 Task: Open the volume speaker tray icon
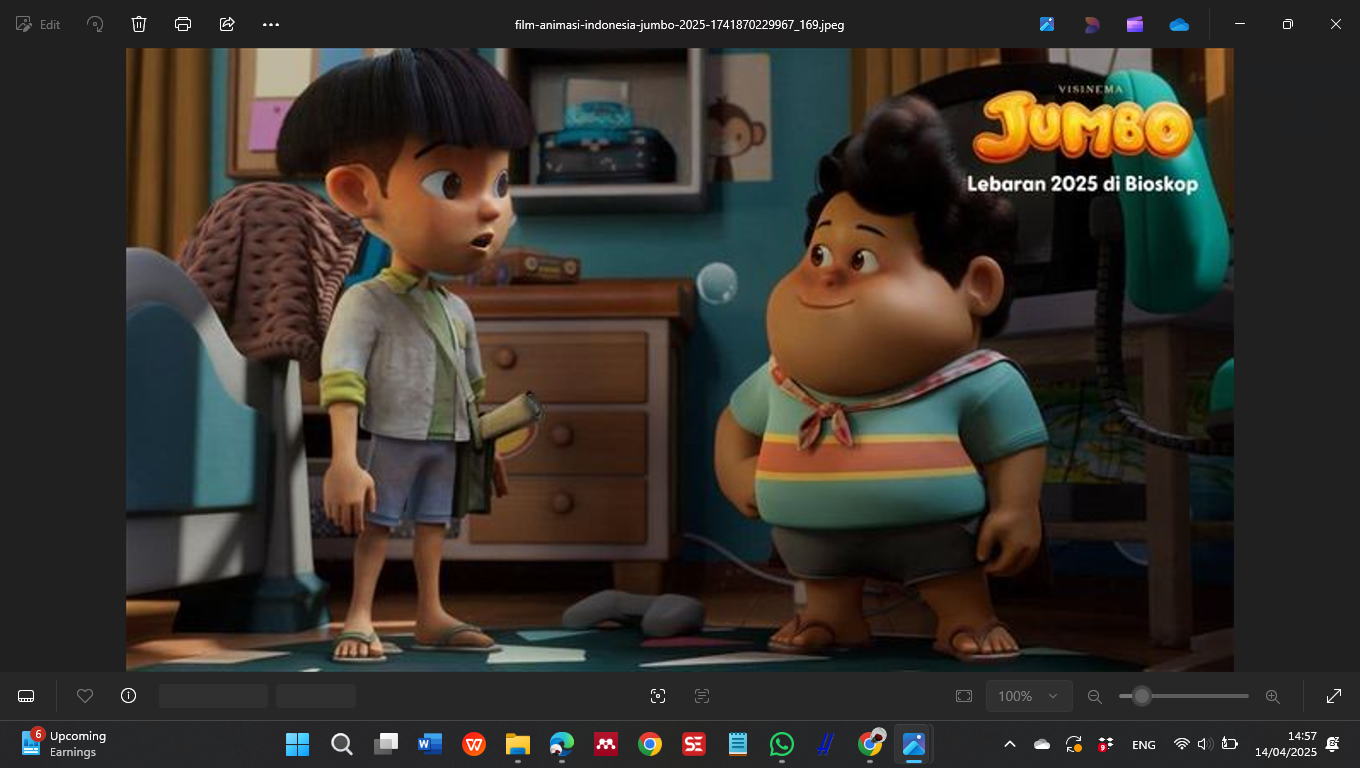click(1205, 744)
